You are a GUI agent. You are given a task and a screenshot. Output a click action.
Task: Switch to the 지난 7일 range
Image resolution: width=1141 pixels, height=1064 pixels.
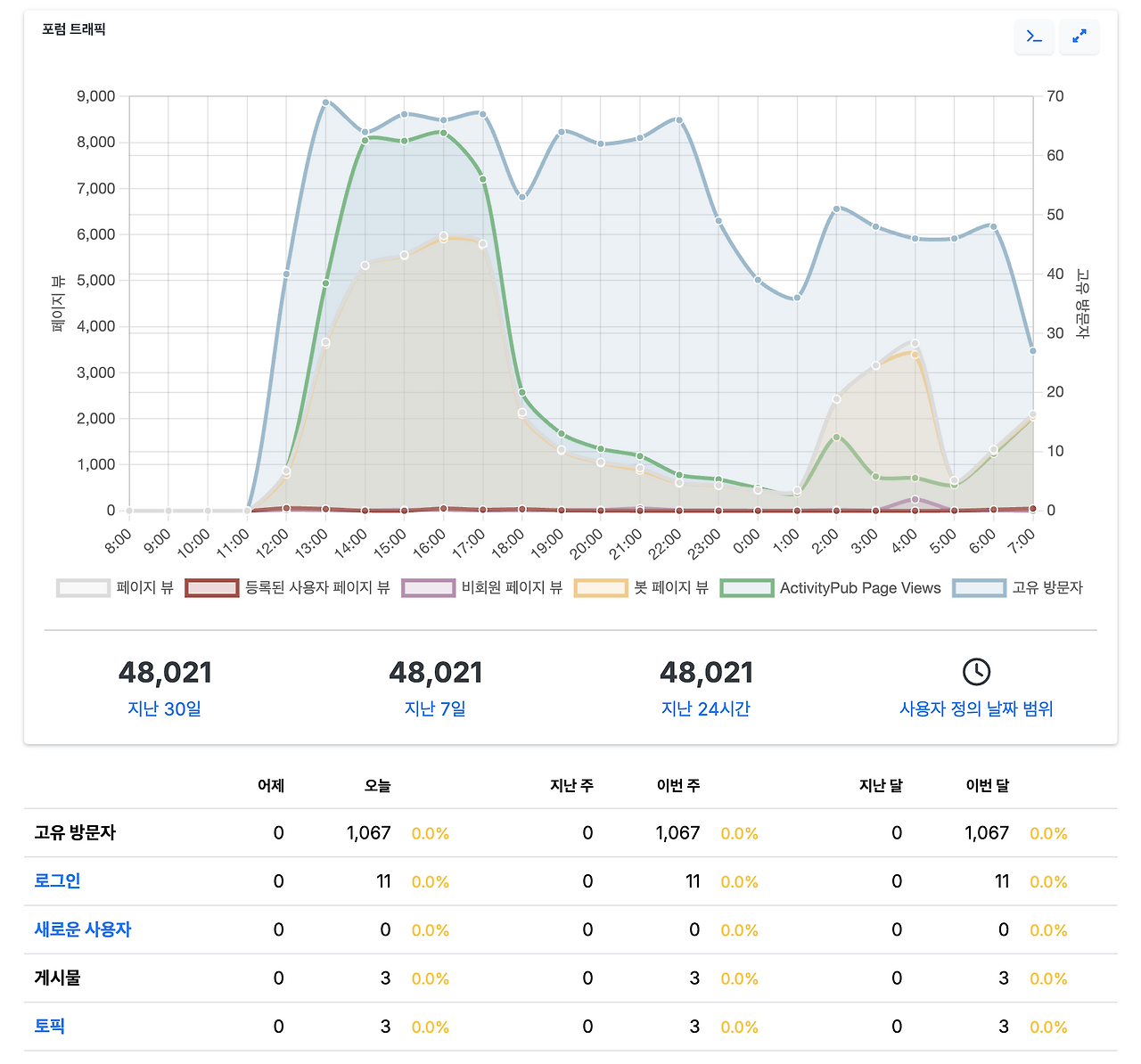(435, 708)
